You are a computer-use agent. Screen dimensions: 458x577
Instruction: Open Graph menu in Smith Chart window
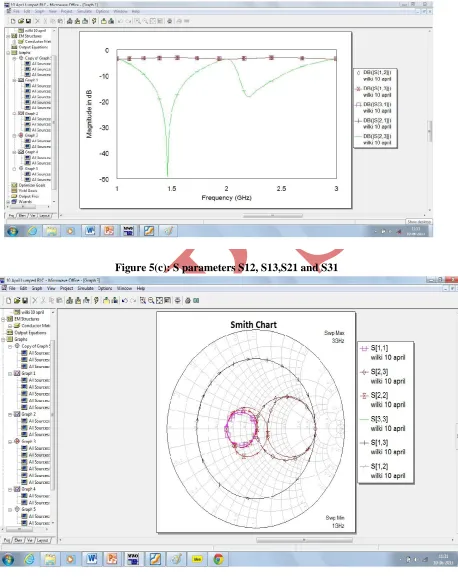coord(37,288)
